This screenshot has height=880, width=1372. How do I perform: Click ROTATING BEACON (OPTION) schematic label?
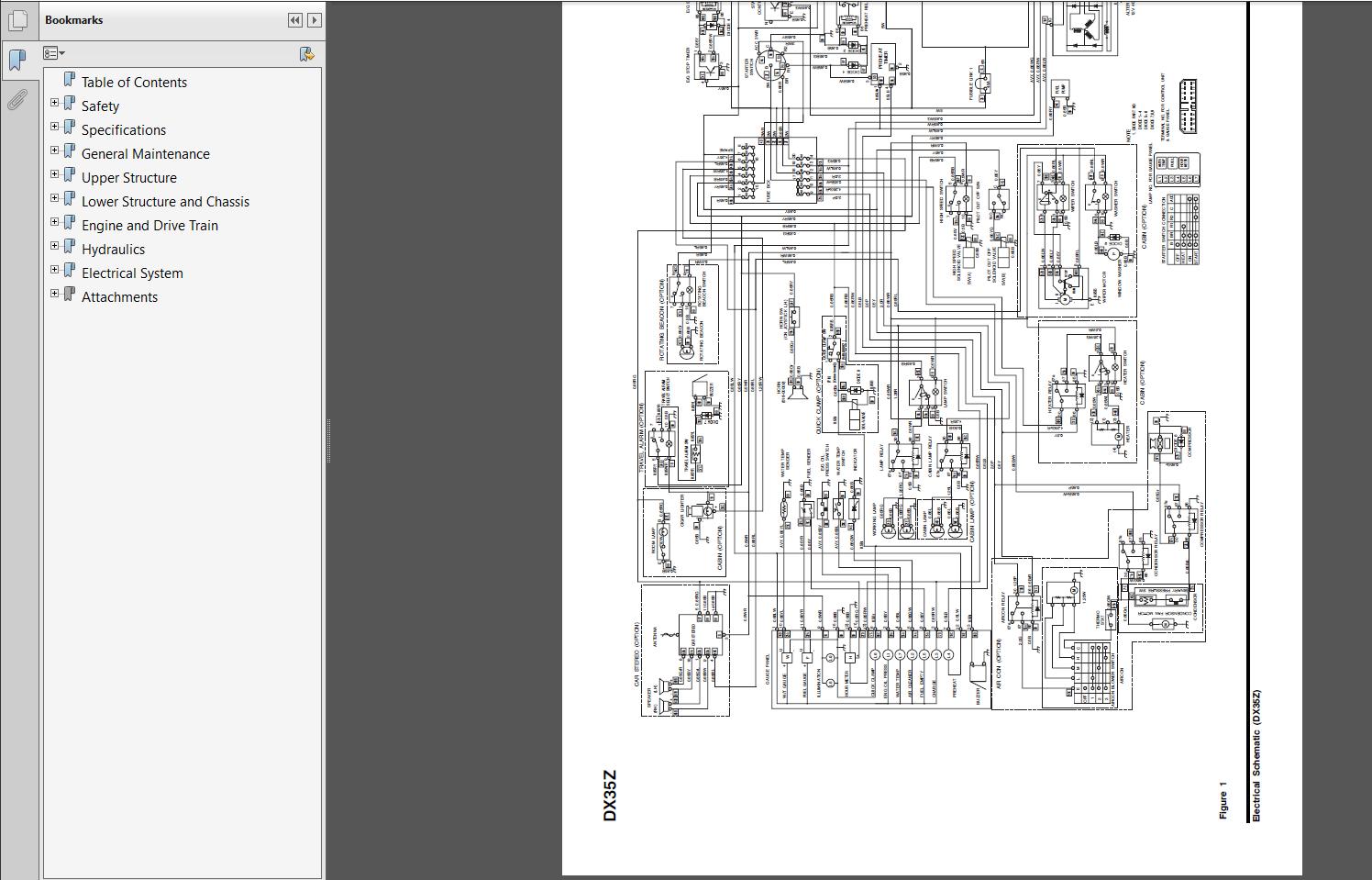(x=661, y=319)
